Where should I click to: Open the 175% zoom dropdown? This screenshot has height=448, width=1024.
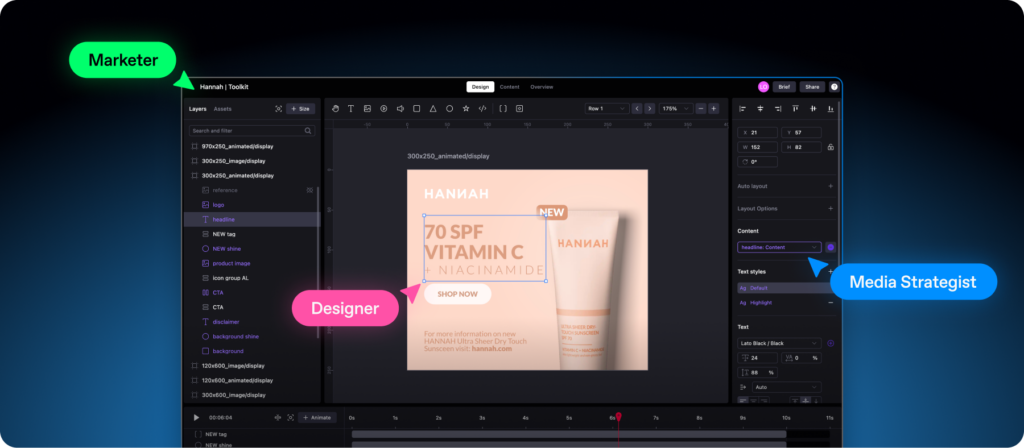click(x=675, y=108)
